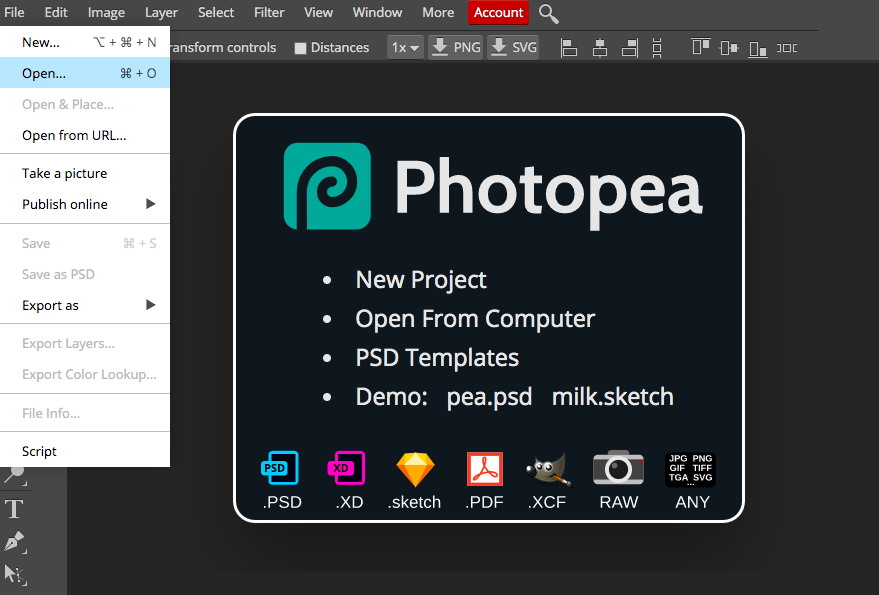Image resolution: width=879 pixels, height=595 pixels.
Task: Open the Edit menu
Action: (56, 12)
